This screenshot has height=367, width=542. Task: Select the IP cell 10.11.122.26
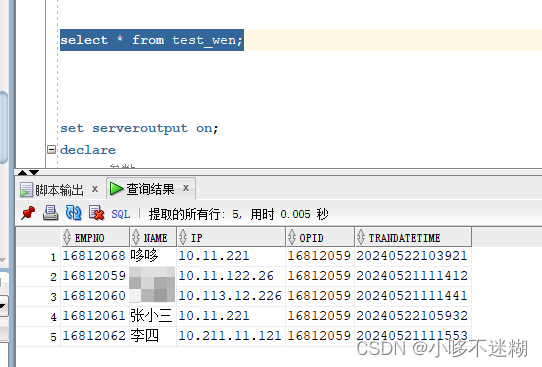[x=231, y=276]
